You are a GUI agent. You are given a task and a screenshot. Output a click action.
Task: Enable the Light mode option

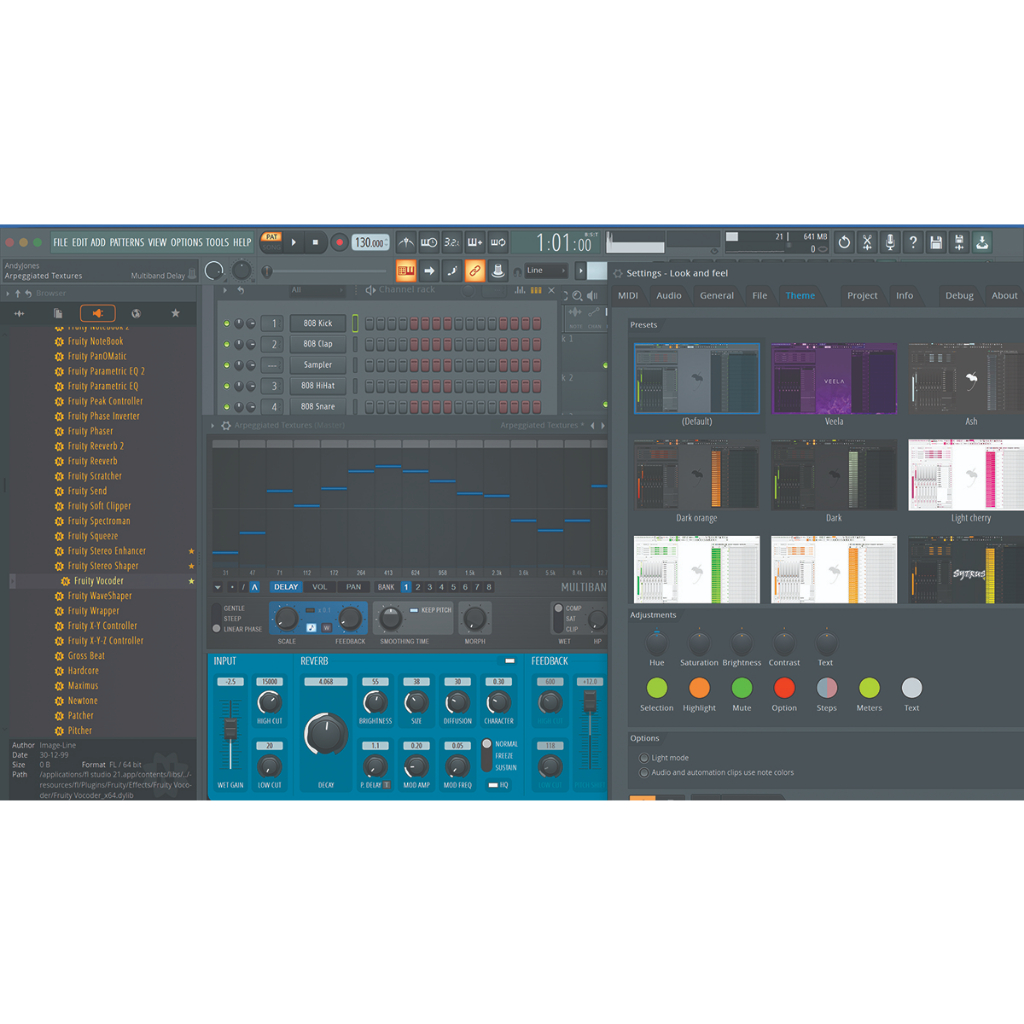coord(643,758)
